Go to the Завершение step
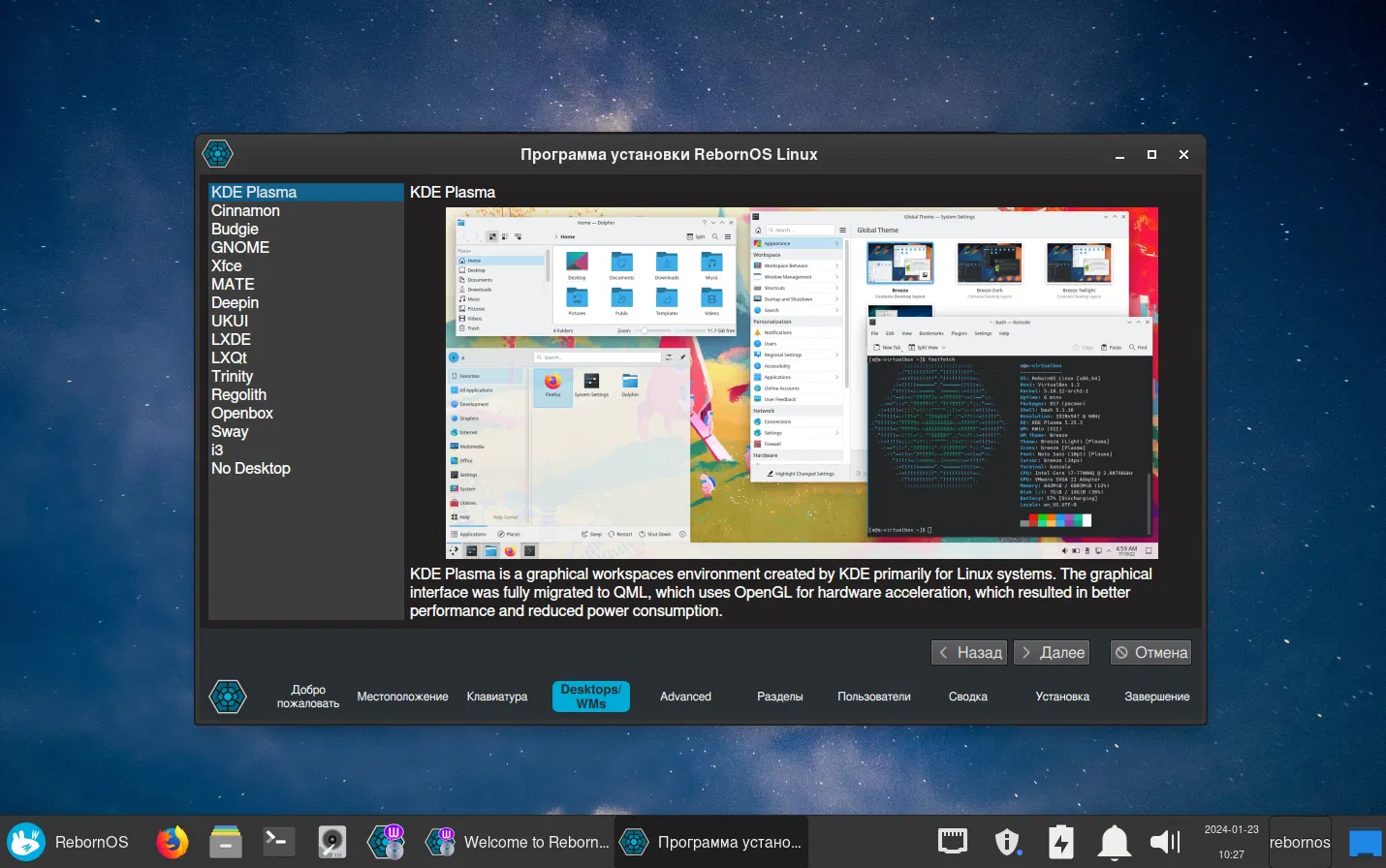Image resolution: width=1386 pixels, height=868 pixels. tap(1157, 697)
